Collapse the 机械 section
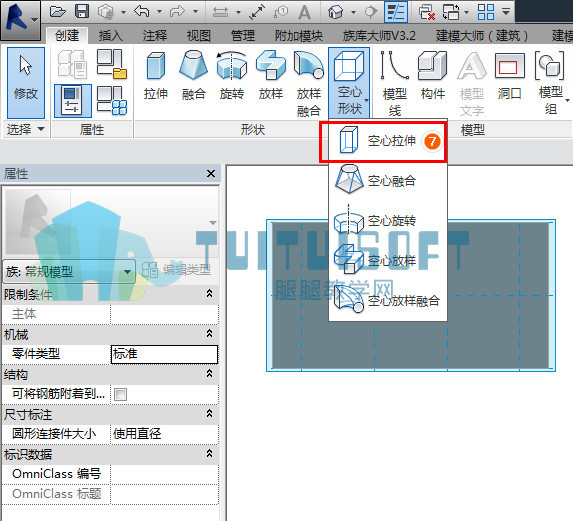 (209, 334)
